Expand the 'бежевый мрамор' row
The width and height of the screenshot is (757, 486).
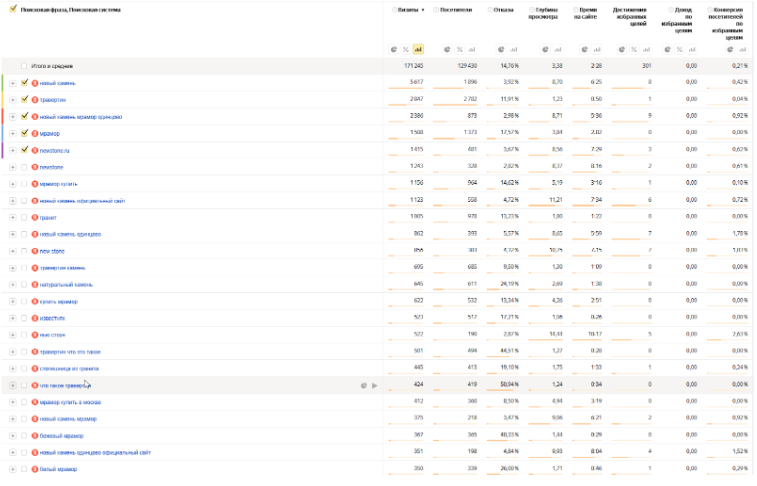[x=13, y=436]
